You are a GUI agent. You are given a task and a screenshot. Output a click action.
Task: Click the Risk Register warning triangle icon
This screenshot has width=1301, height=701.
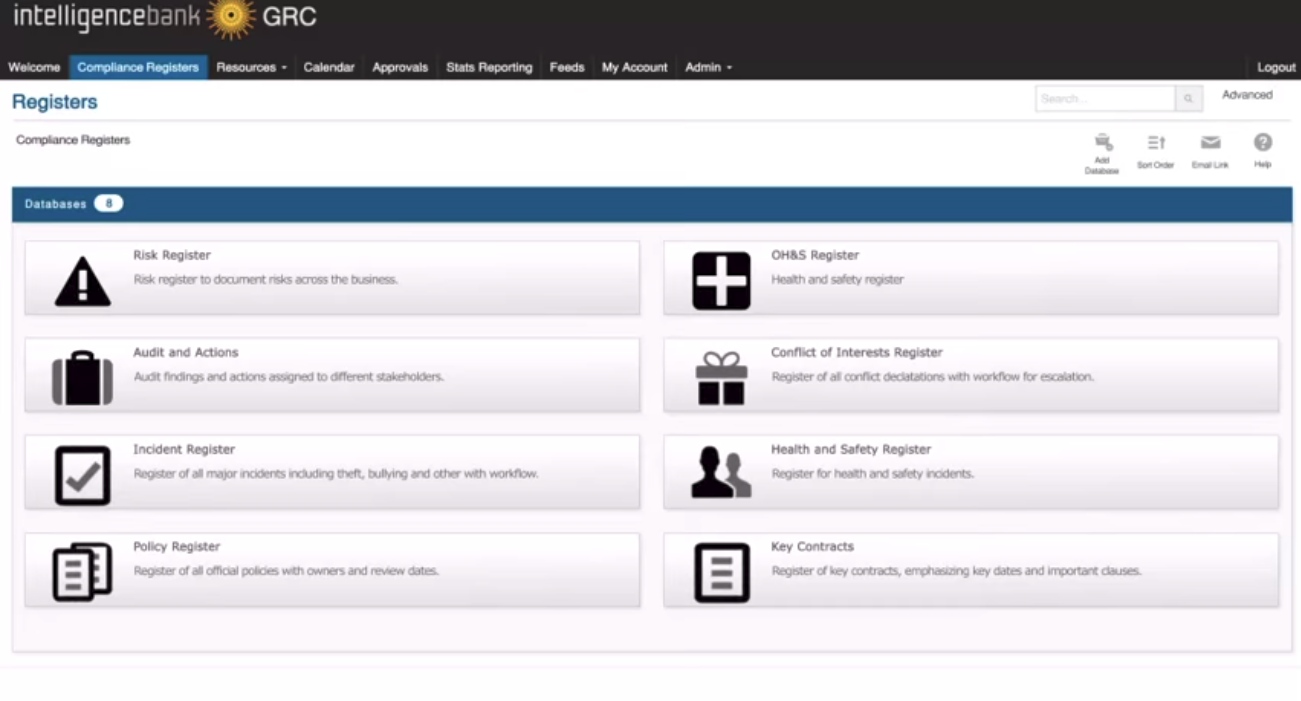click(82, 281)
